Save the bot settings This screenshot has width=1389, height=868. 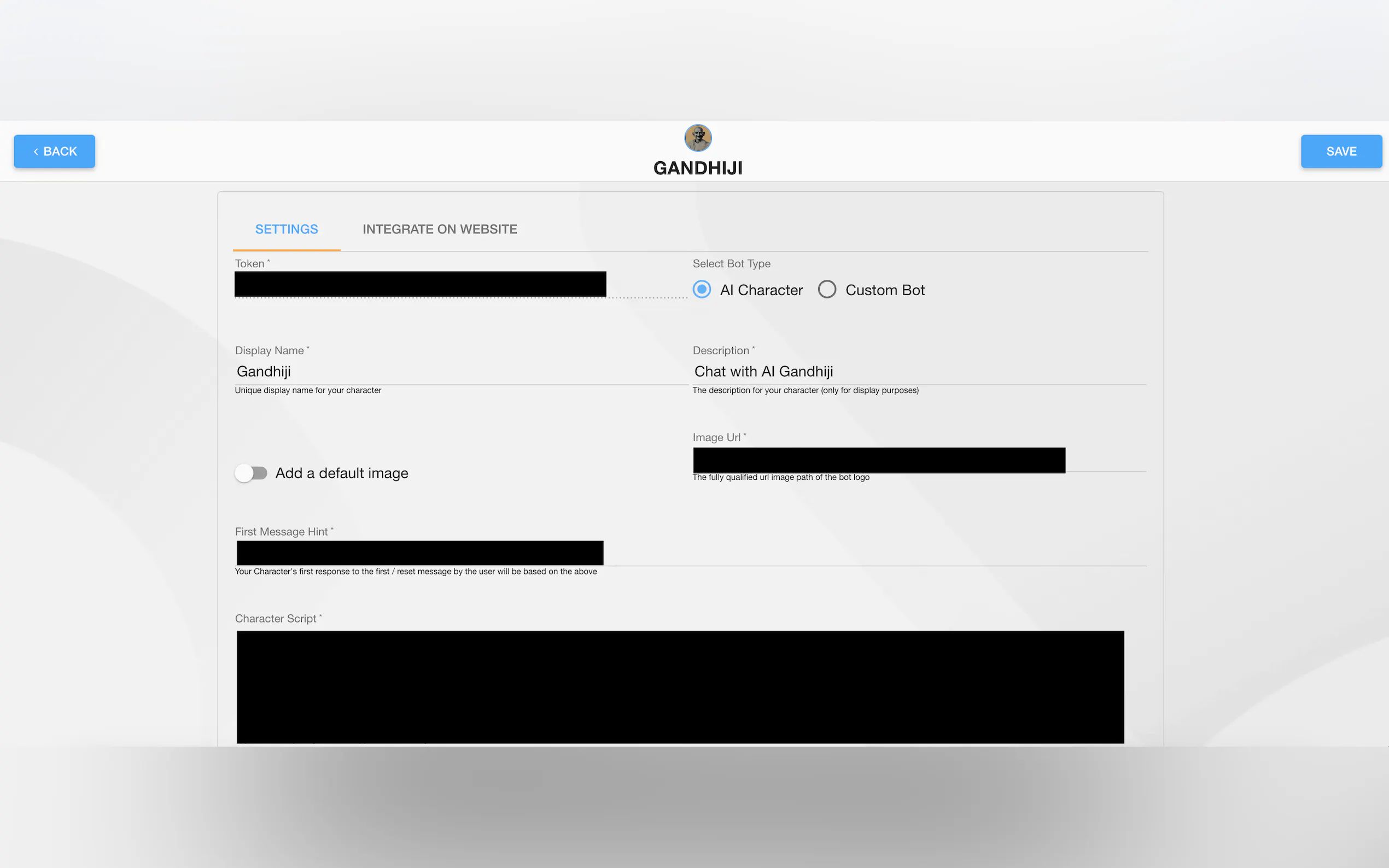(x=1341, y=151)
